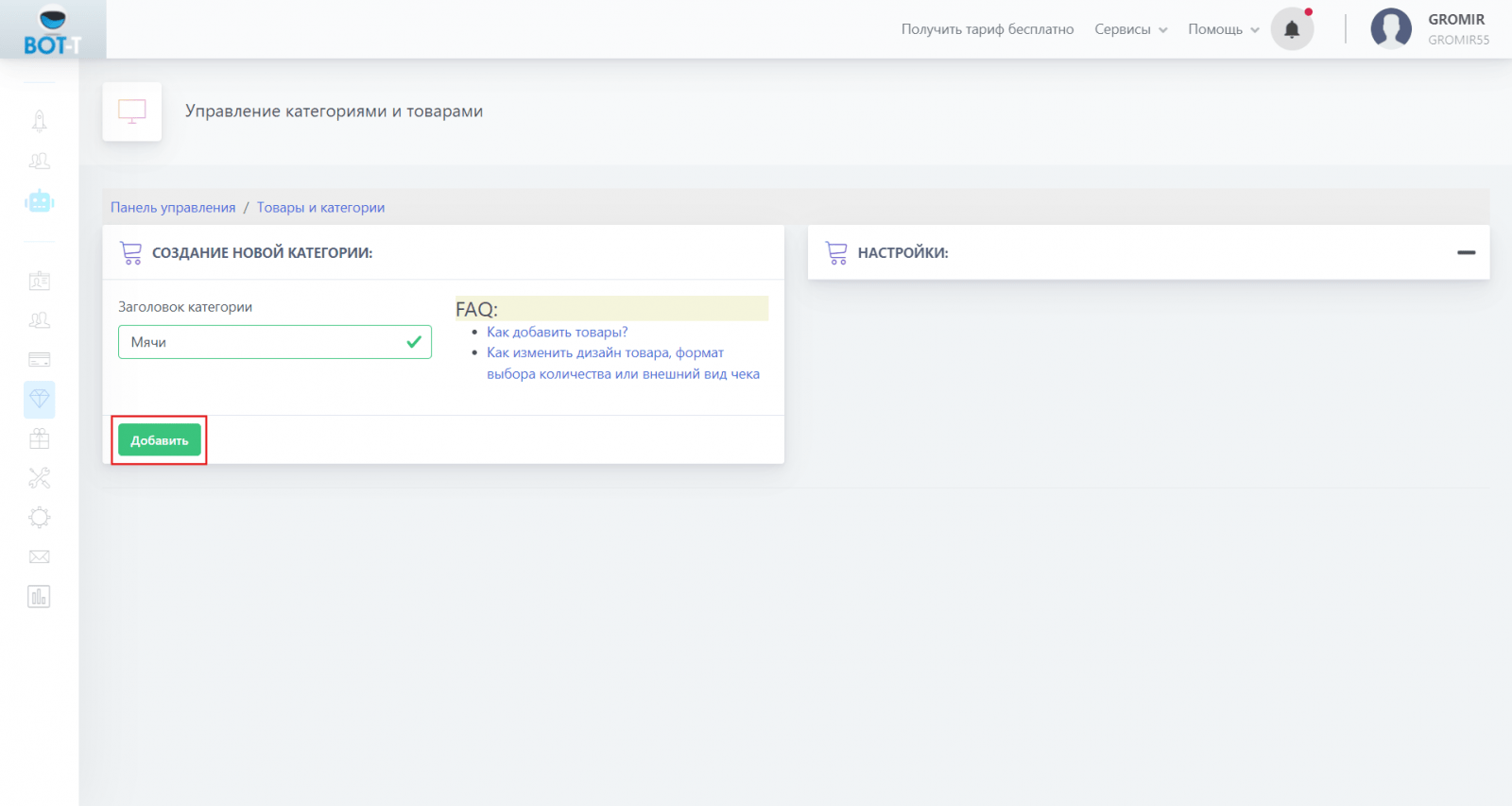Open the BOT-T logo home
Image resolution: width=1512 pixels, height=806 pixels.
(x=52, y=31)
